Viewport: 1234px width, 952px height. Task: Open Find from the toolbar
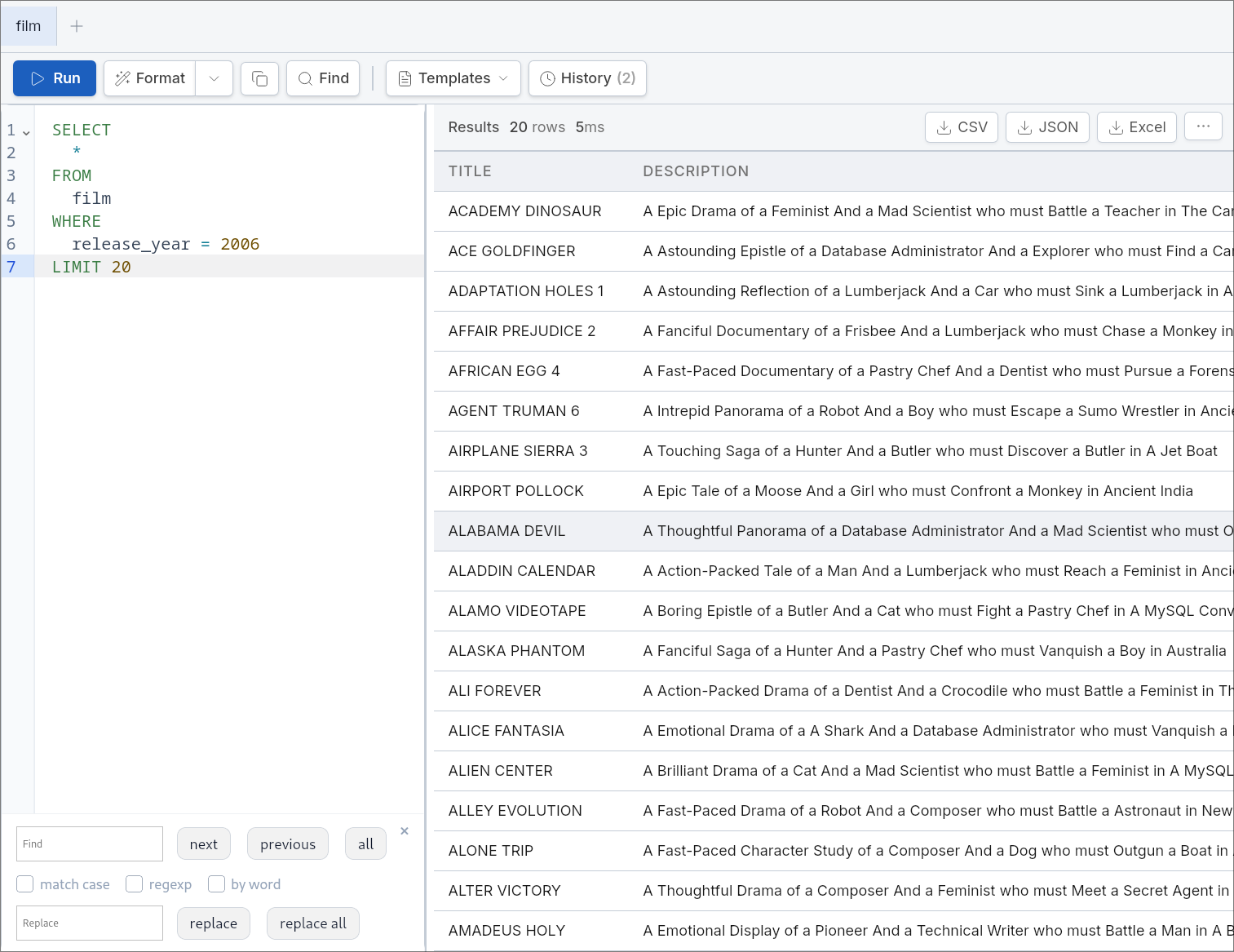coord(323,78)
